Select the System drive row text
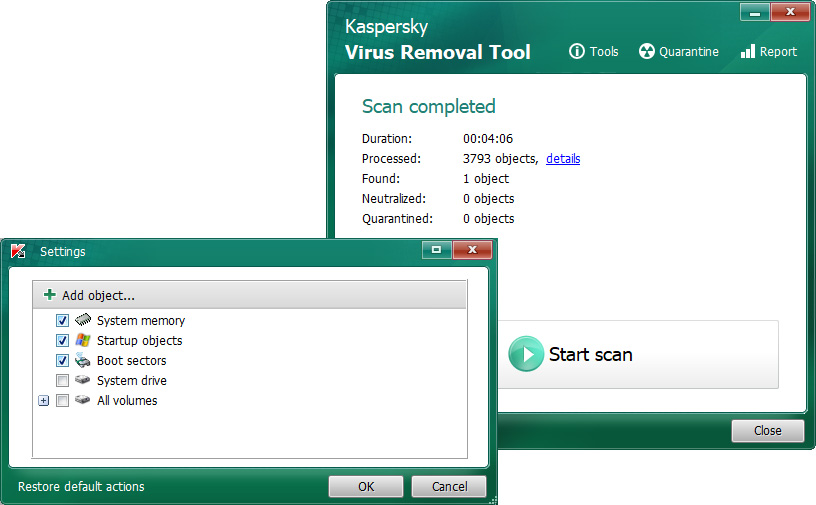816x505 pixels. [x=132, y=381]
